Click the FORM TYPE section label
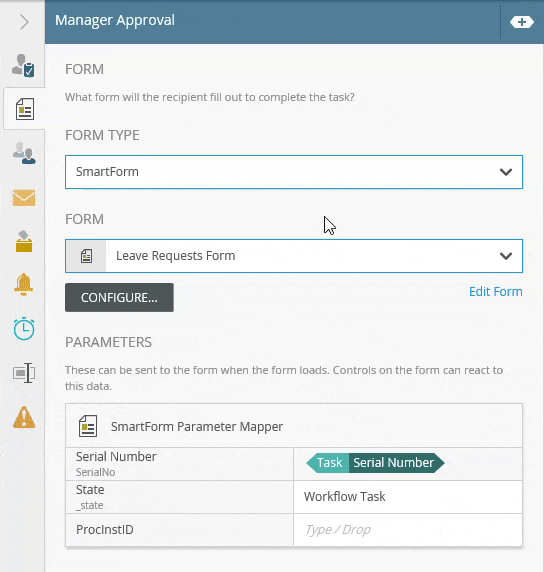This screenshot has height=572, width=544. tap(102, 135)
